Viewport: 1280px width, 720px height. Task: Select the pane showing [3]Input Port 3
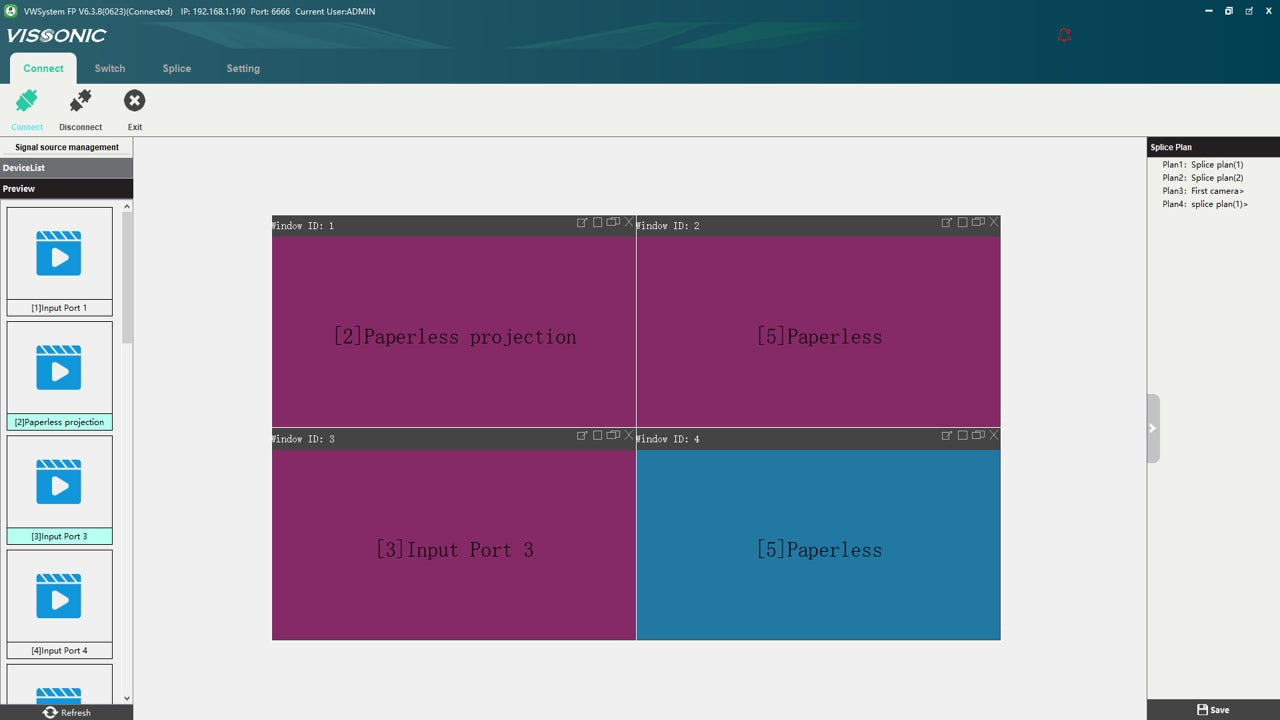coord(454,545)
